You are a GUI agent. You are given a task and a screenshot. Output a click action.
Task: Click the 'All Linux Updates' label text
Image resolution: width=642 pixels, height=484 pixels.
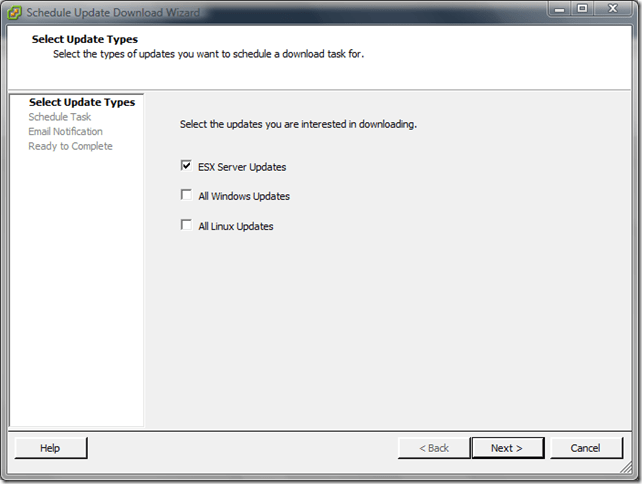[x=236, y=226]
